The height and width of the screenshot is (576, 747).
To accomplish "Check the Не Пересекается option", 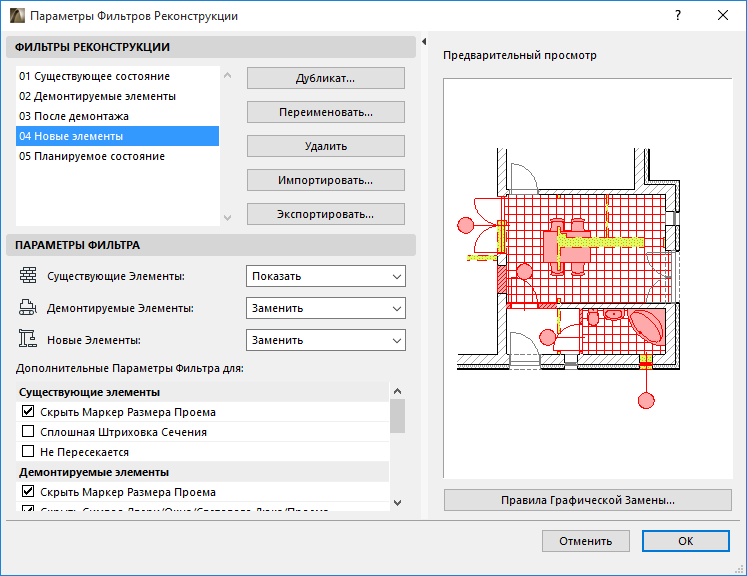I will [28, 452].
